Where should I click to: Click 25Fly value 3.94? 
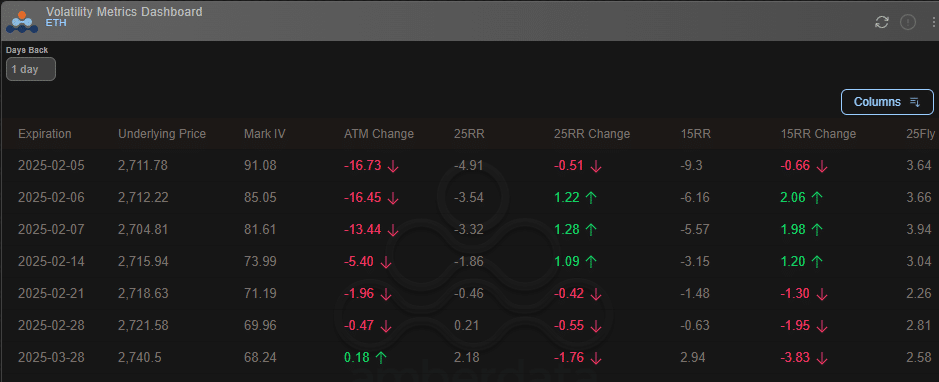[919, 229]
